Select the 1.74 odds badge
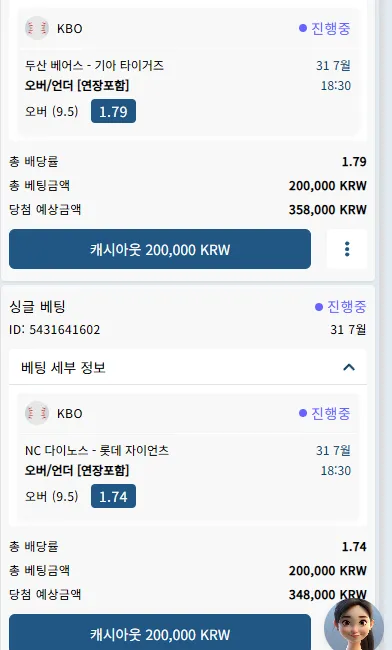Image resolution: width=392 pixels, height=650 pixels. pyautogui.click(x=113, y=496)
